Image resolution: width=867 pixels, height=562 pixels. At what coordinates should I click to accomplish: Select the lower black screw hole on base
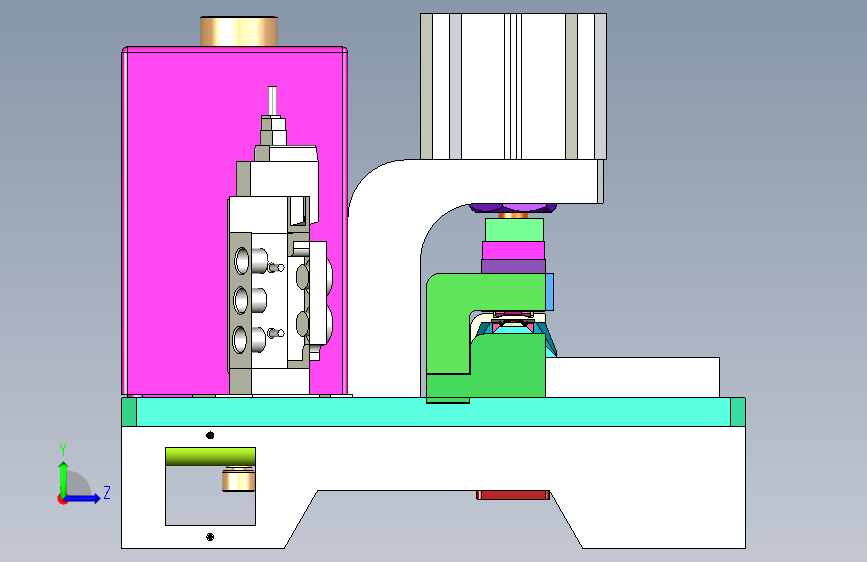click(210, 537)
